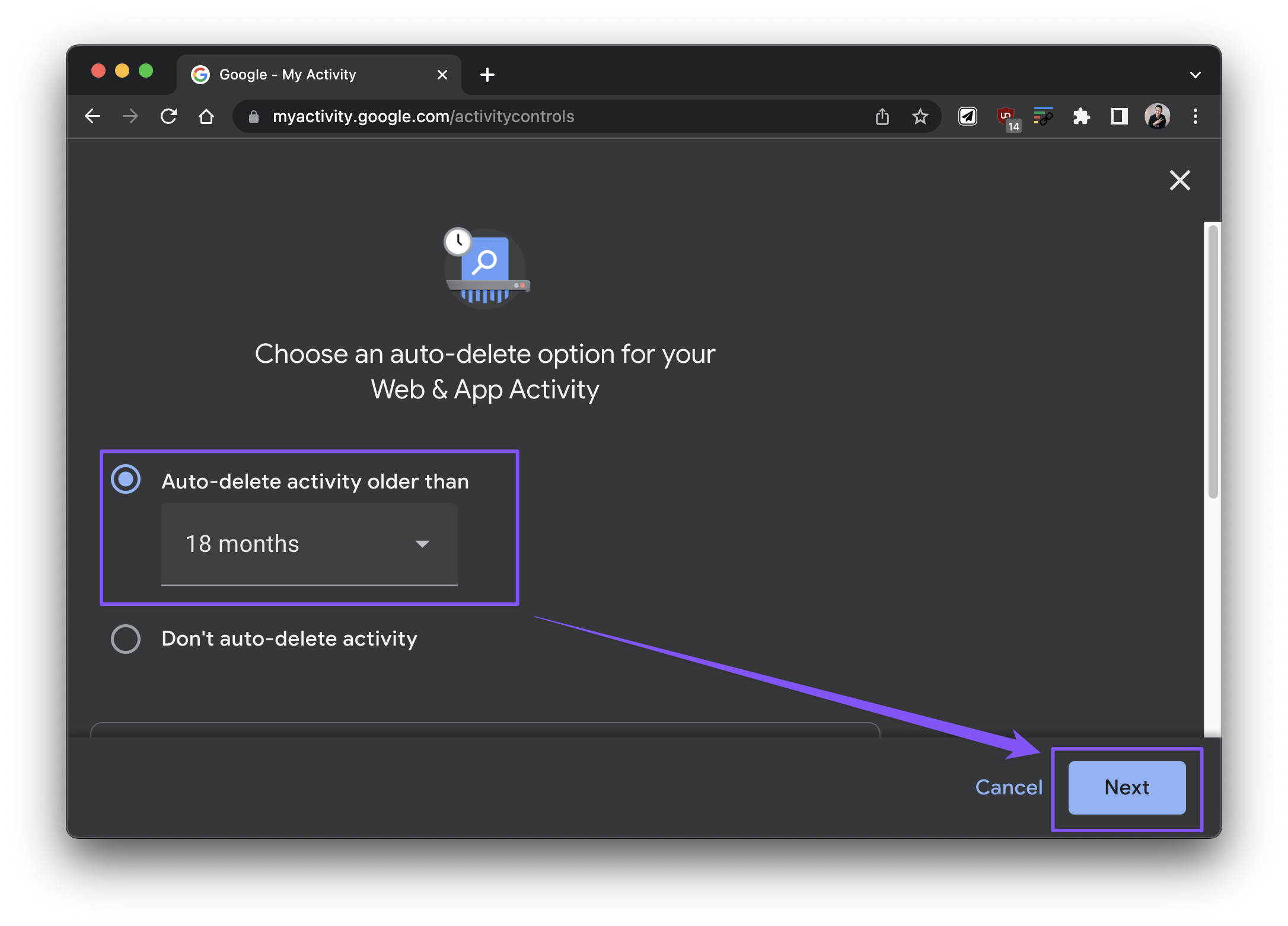The width and height of the screenshot is (1288, 926).
Task: Cancel the auto-delete dialog
Action: pyautogui.click(x=1008, y=787)
